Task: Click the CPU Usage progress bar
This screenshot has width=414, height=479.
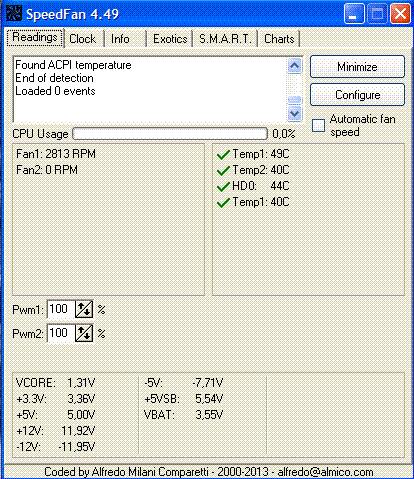Action: (170, 134)
